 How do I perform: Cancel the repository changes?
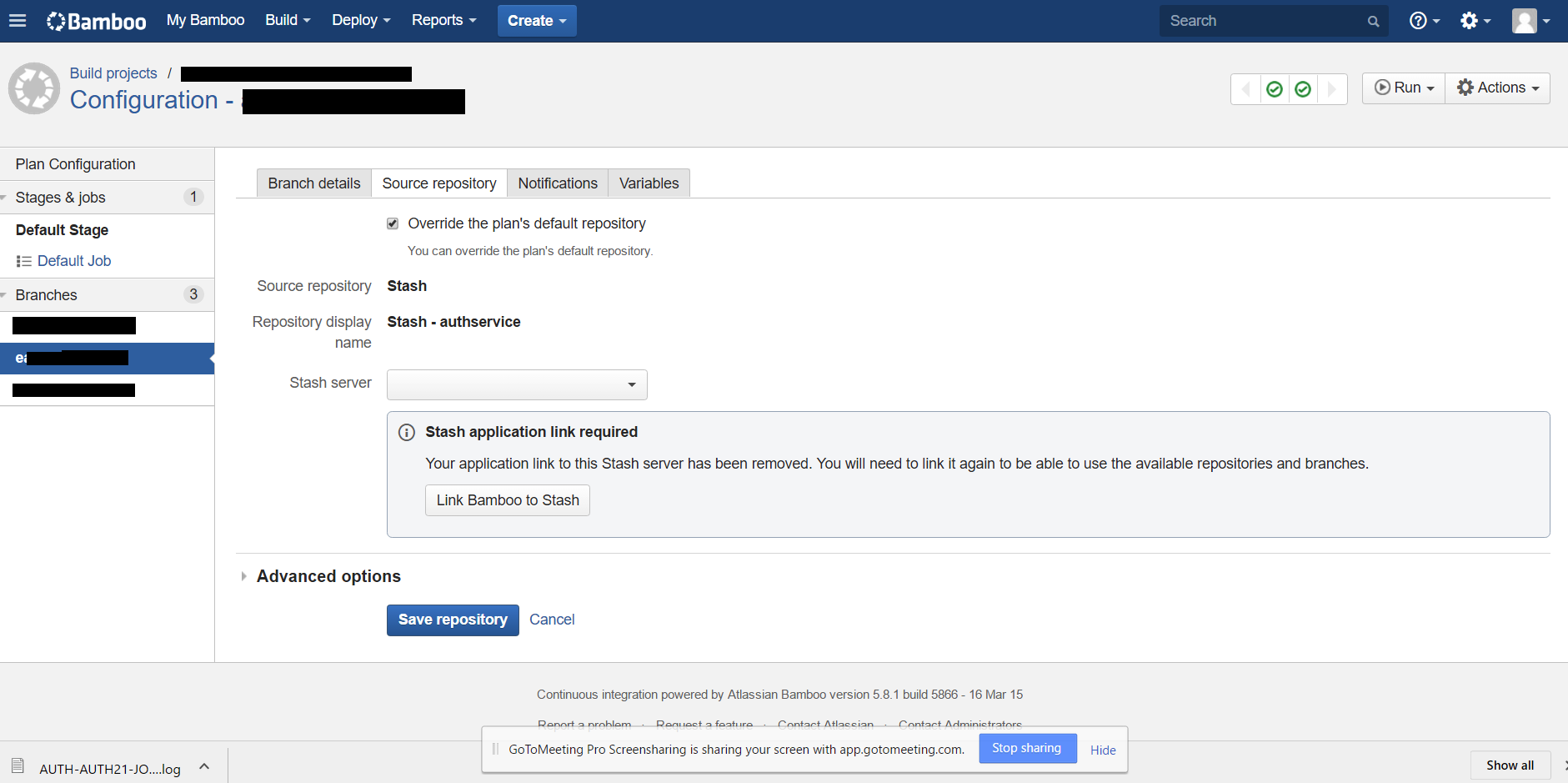tap(552, 620)
